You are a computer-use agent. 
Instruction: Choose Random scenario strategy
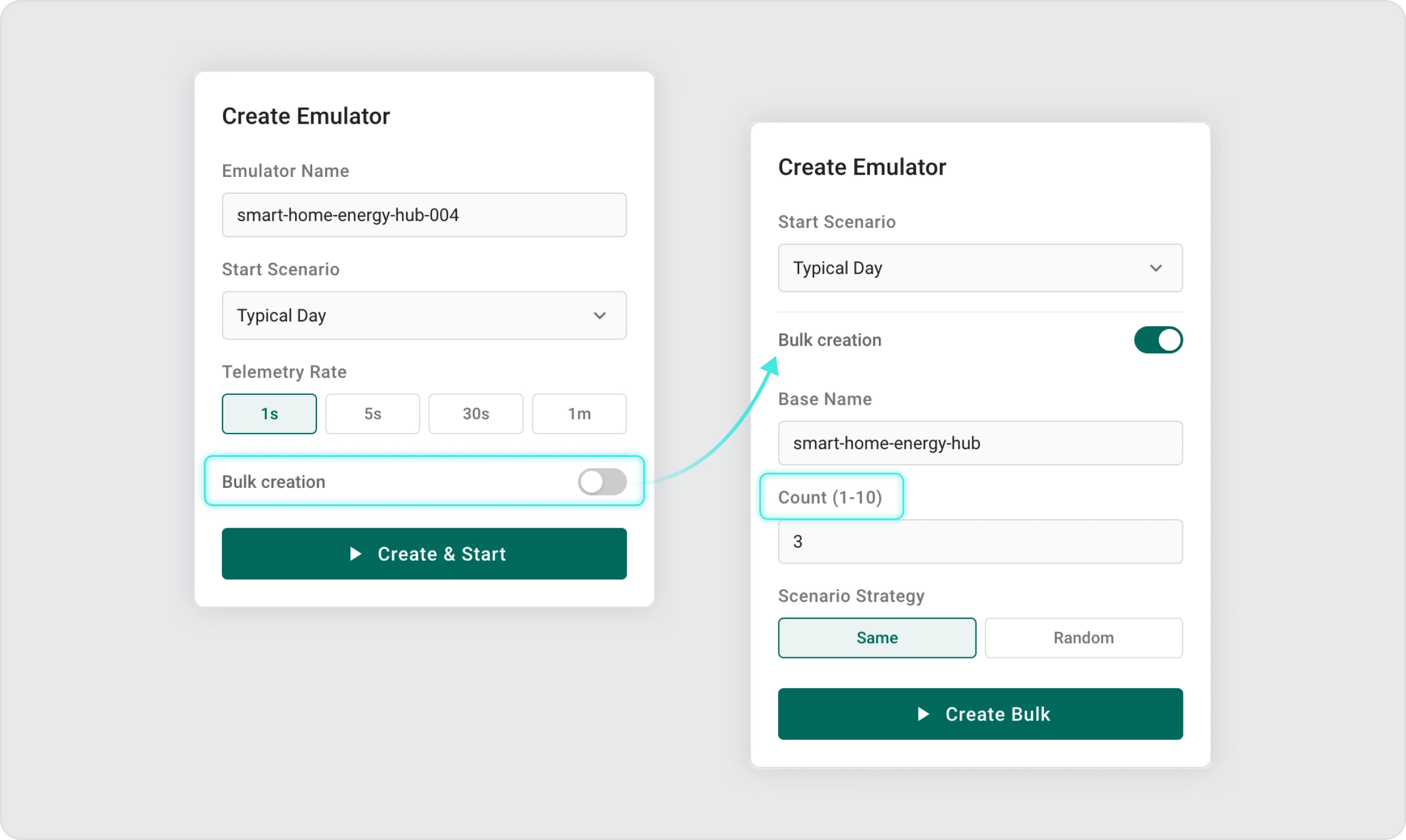[1083, 637]
